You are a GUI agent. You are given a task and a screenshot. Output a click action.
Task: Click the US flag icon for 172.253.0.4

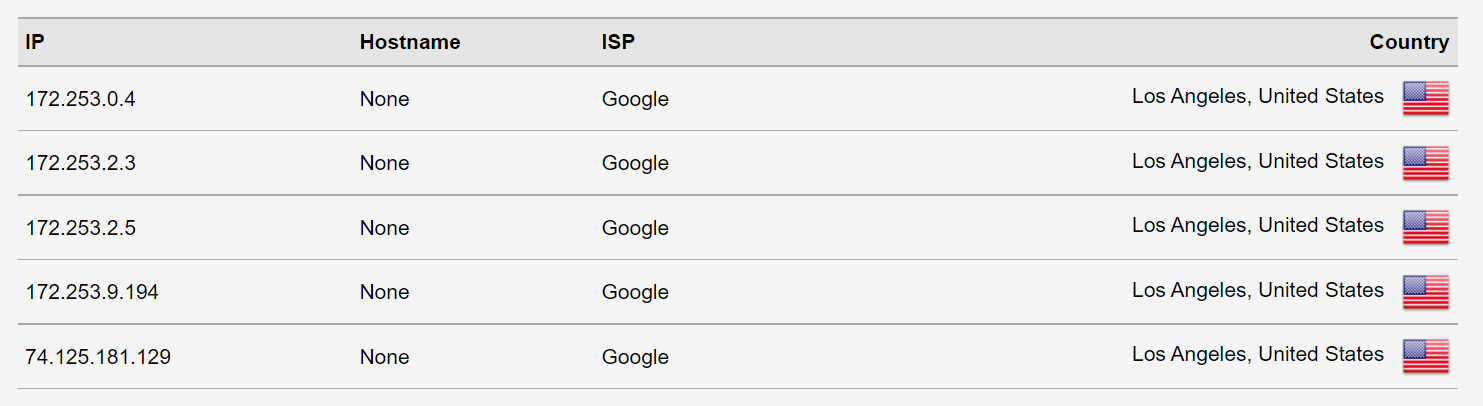pos(1425,98)
